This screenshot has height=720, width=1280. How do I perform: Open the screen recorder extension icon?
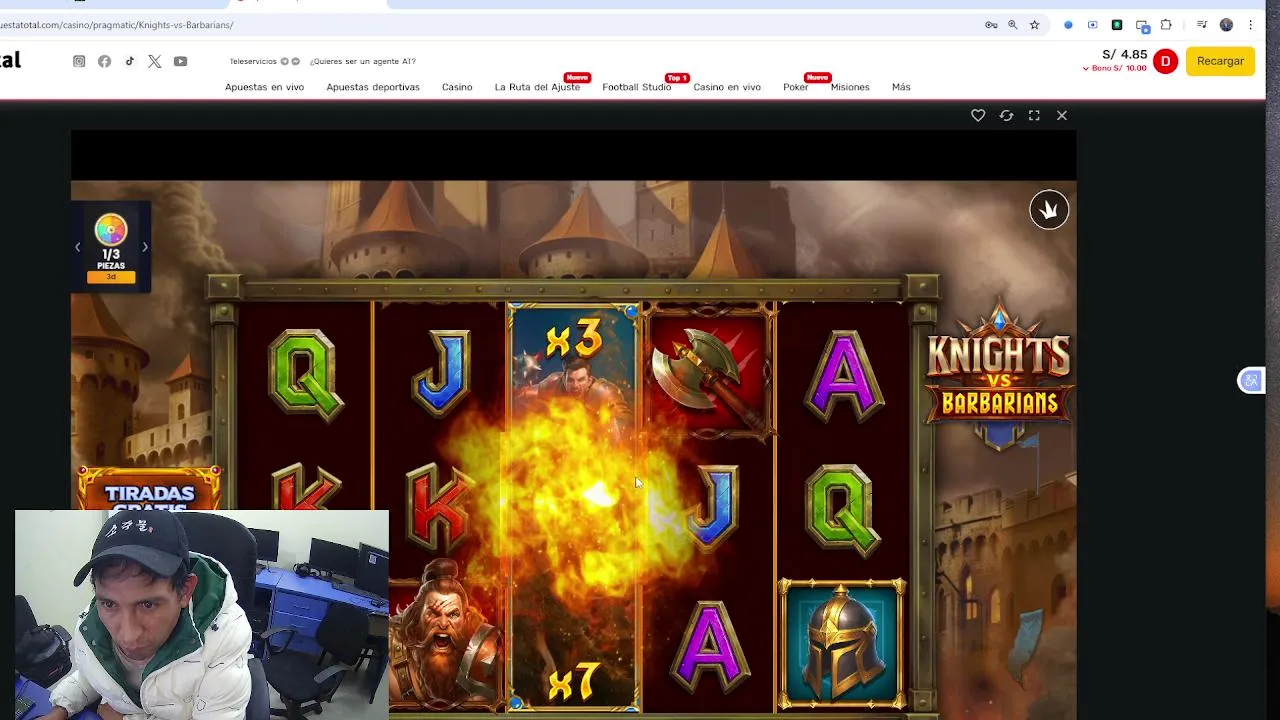tap(1093, 25)
